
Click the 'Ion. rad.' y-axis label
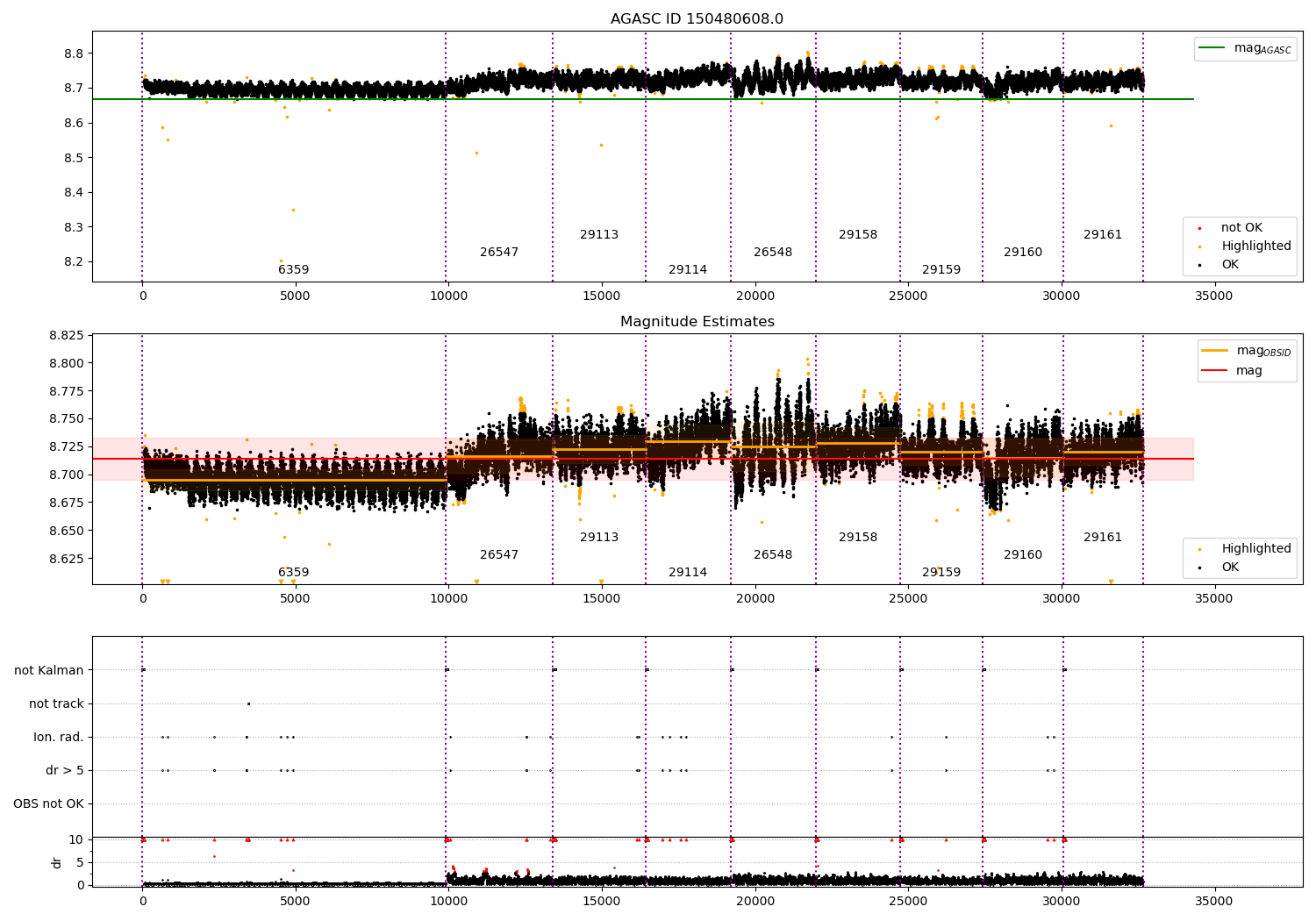pos(59,737)
